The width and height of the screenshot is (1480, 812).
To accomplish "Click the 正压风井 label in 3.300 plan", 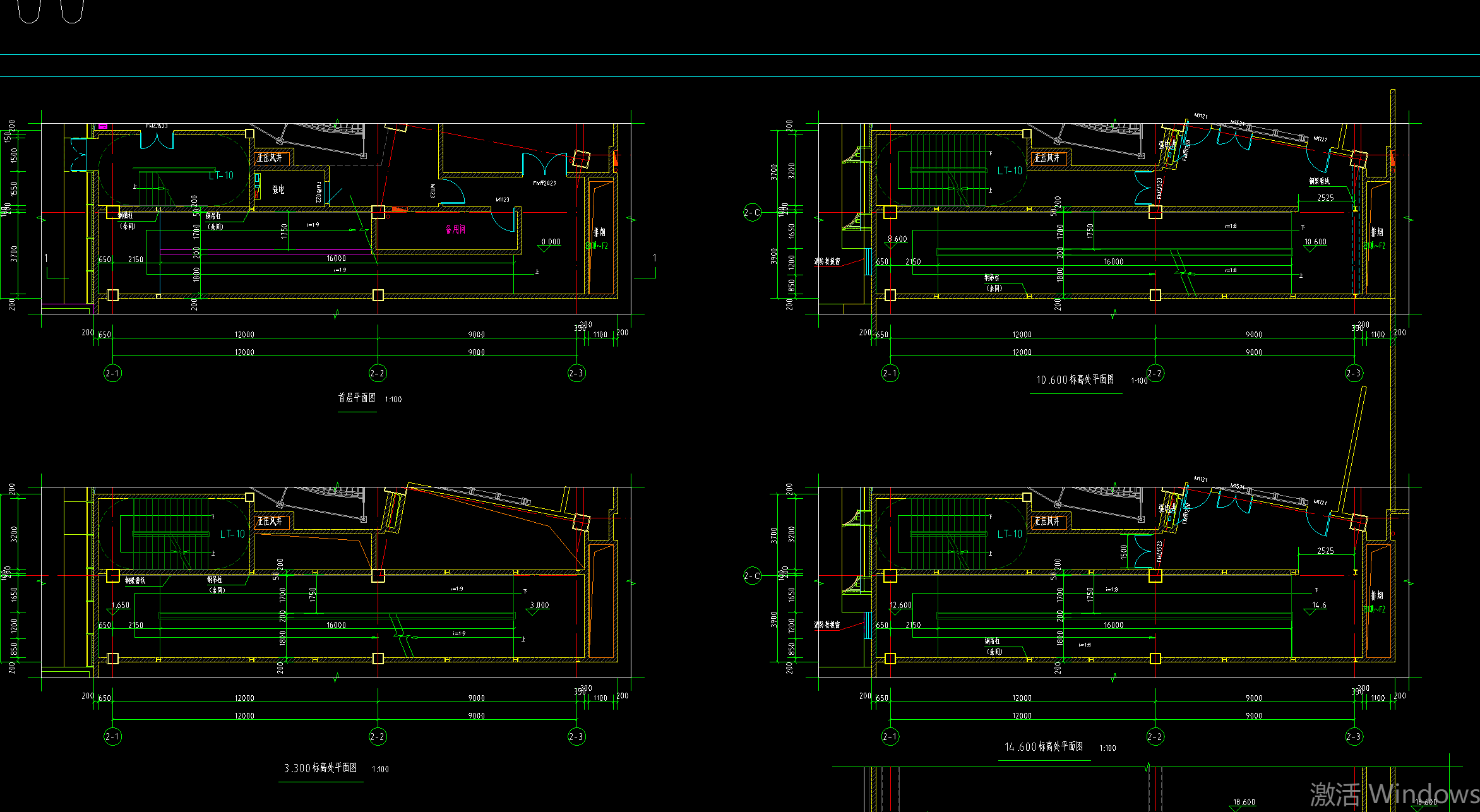I will [x=270, y=521].
